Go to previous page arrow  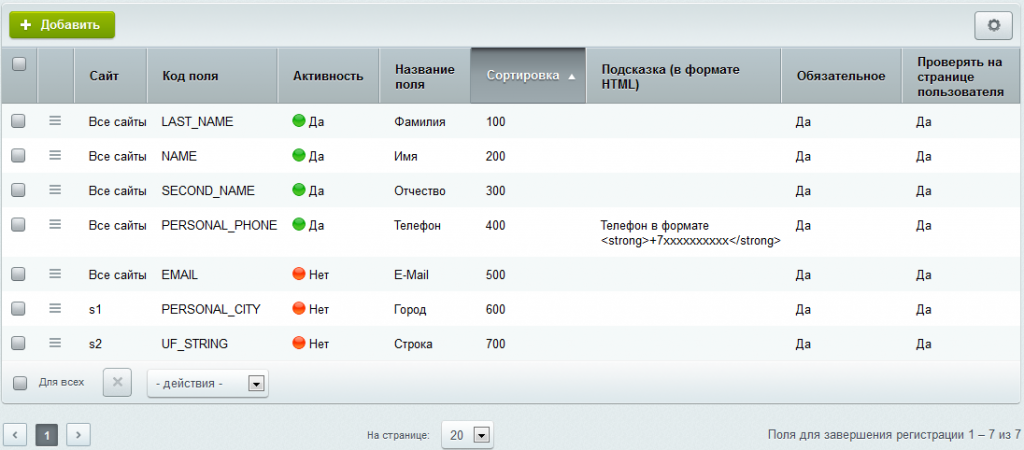pyautogui.click(x=16, y=435)
